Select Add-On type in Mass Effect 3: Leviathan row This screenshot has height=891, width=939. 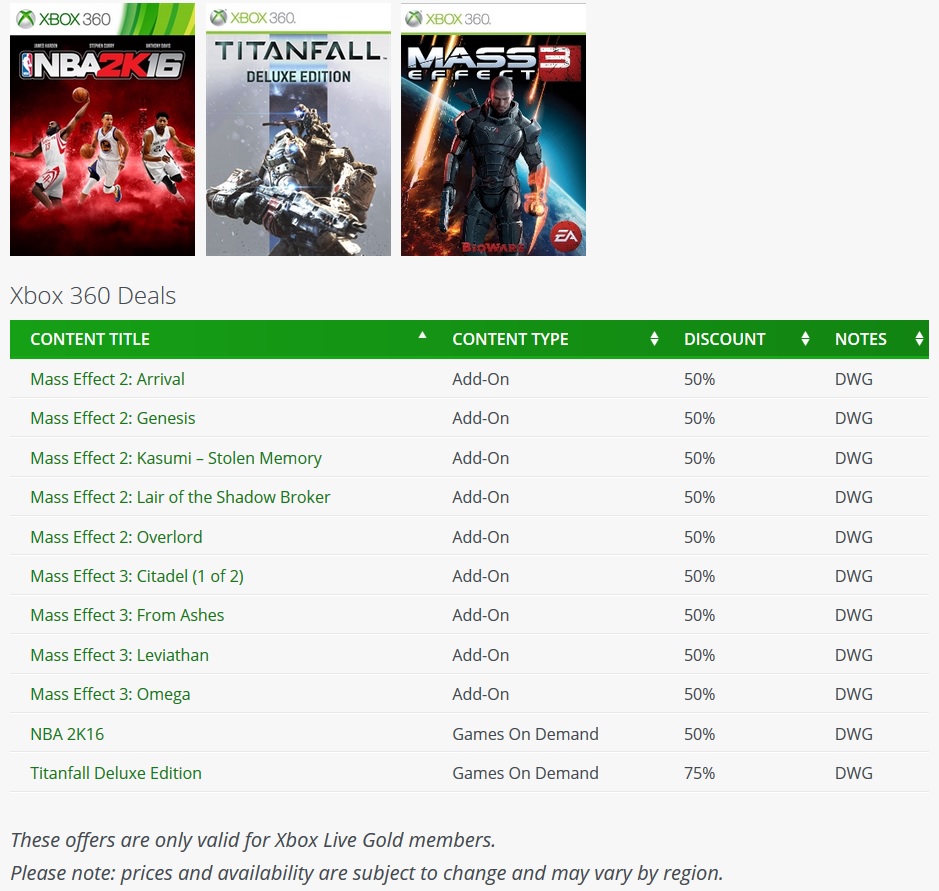click(481, 655)
